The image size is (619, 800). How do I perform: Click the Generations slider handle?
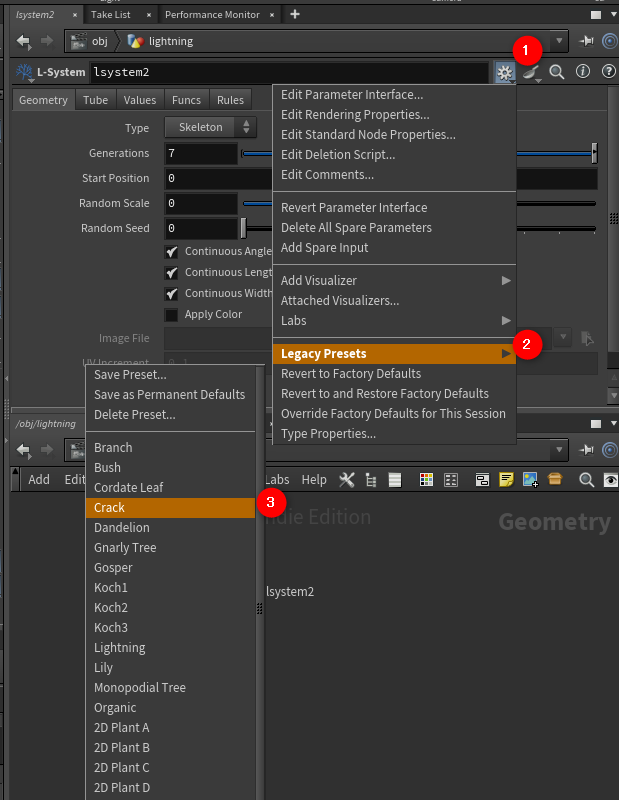coord(595,153)
